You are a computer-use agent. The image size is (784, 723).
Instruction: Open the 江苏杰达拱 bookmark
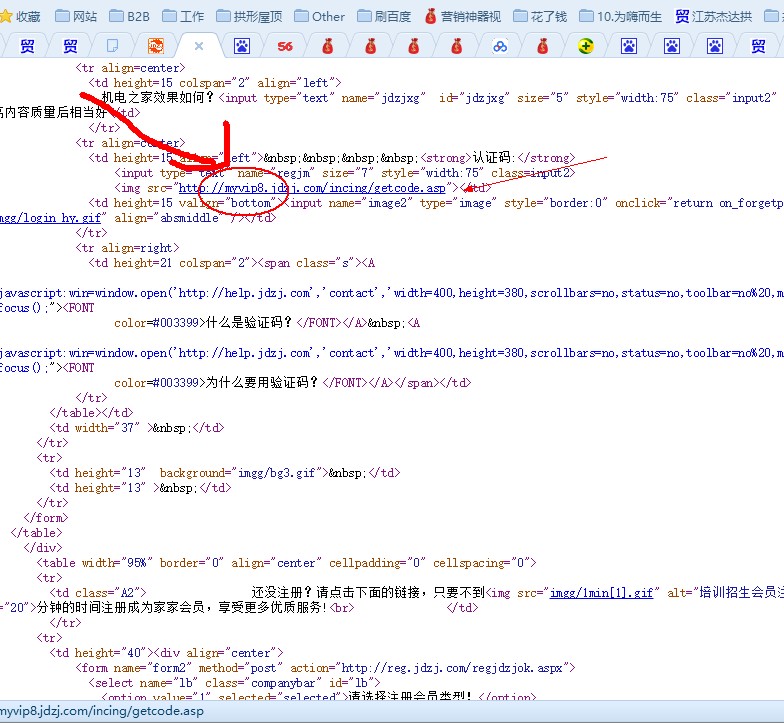coord(713,16)
